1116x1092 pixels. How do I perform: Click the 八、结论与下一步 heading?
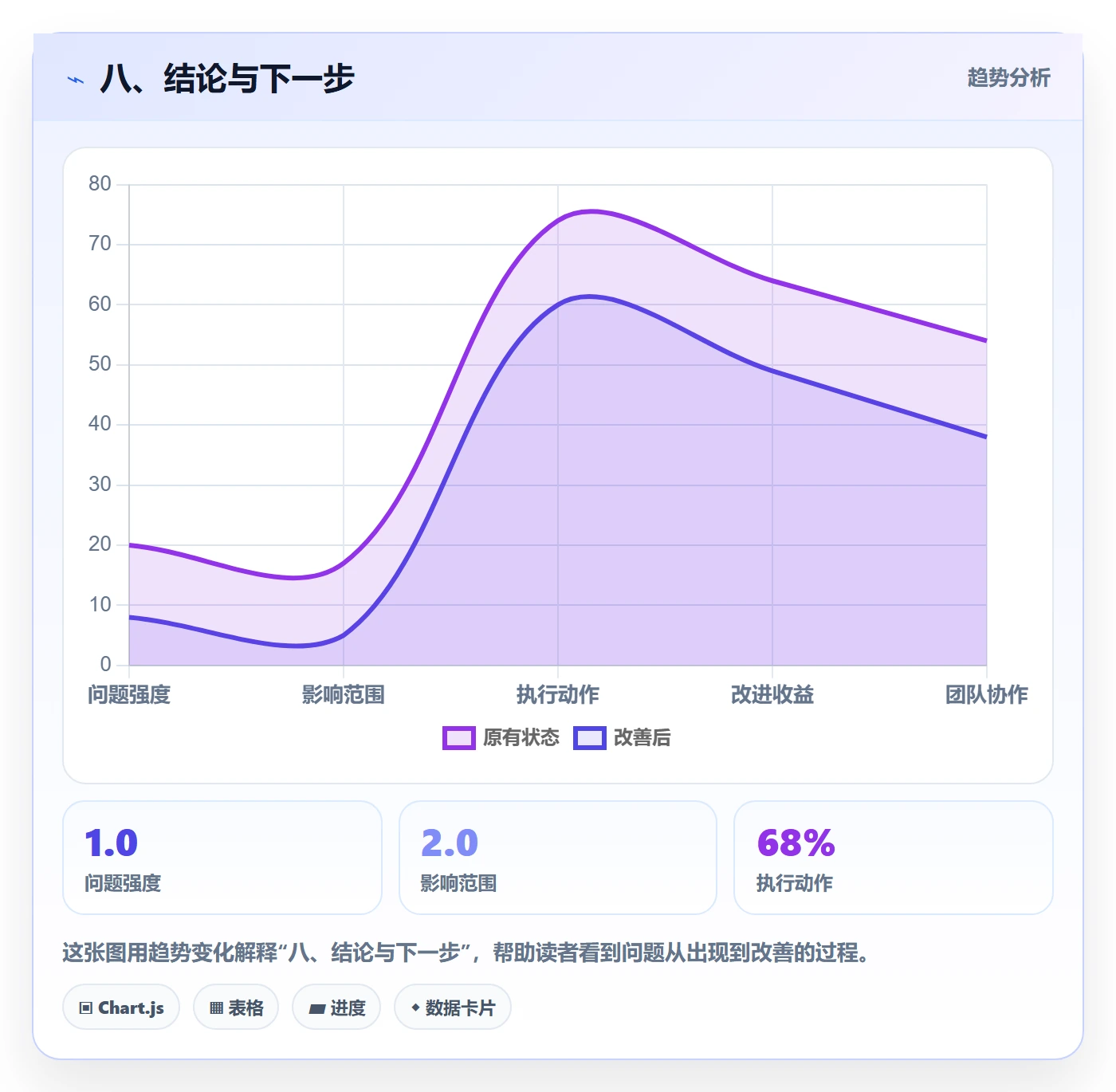click(226, 79)
